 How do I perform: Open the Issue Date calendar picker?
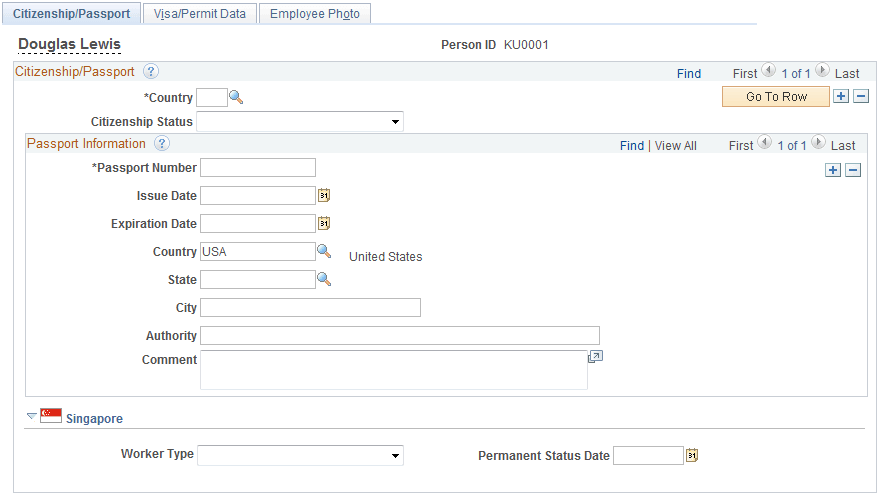(324, 196)
